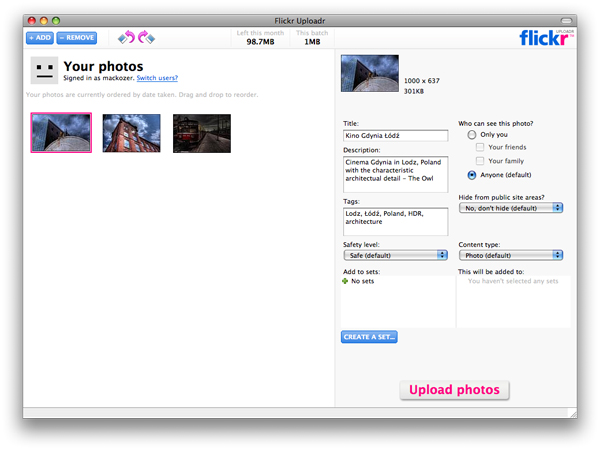Click the flickr logo
This screenshot has width=600, height=450.
click(x=546, y=38)
